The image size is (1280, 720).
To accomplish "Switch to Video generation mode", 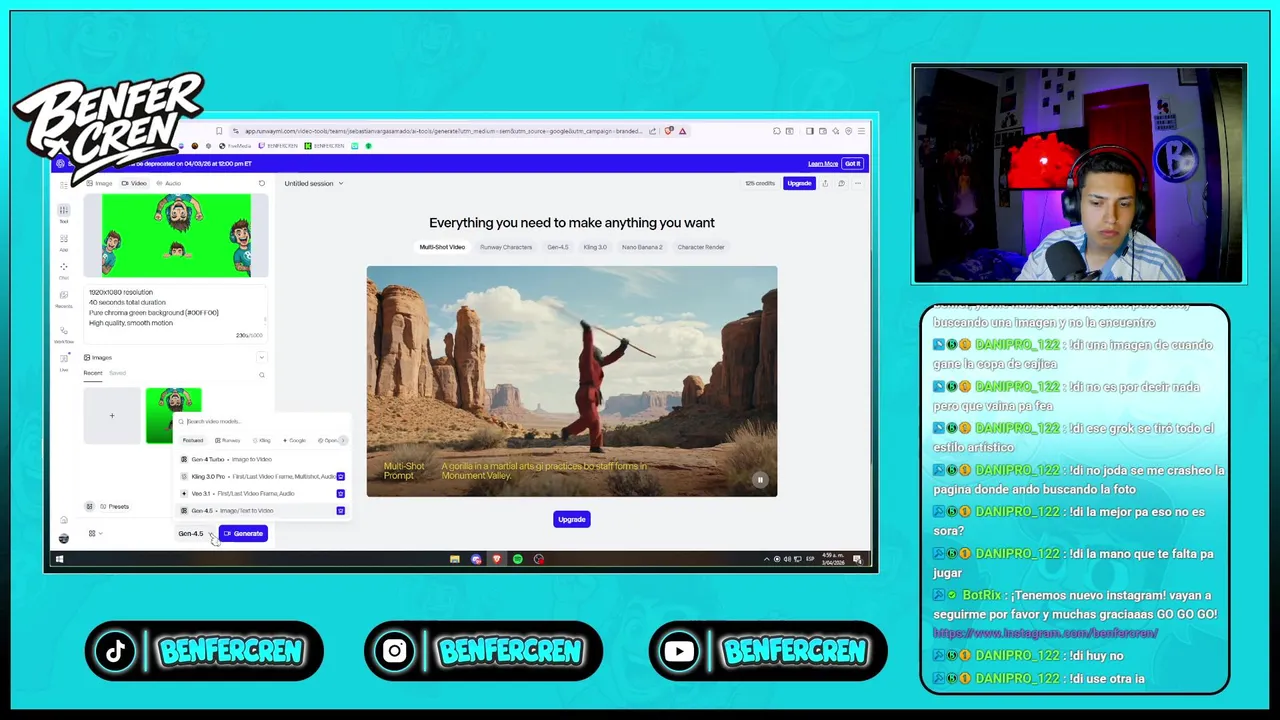I will (x=134, y=183).
